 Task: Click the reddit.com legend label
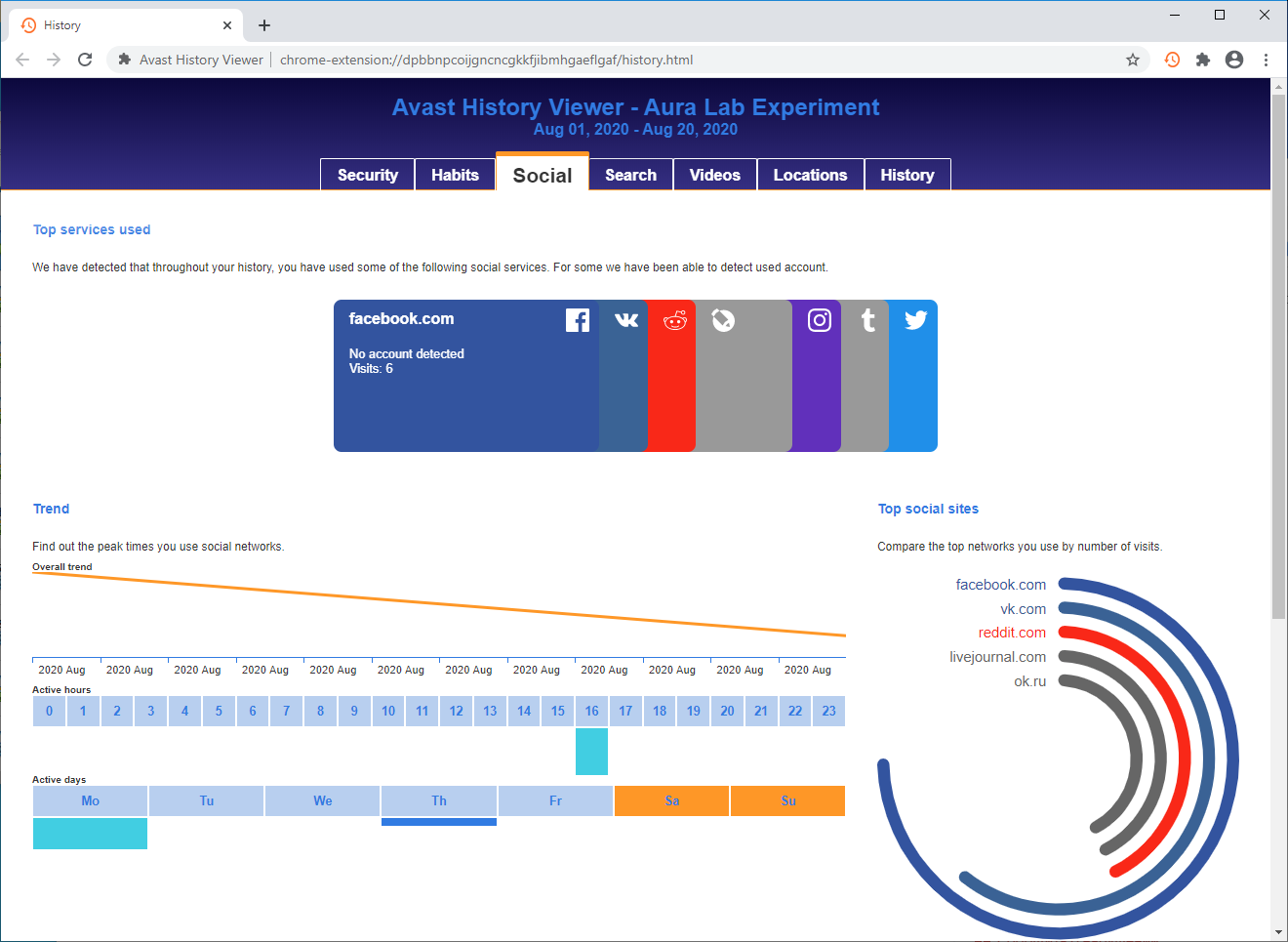tap(1012, 633)
